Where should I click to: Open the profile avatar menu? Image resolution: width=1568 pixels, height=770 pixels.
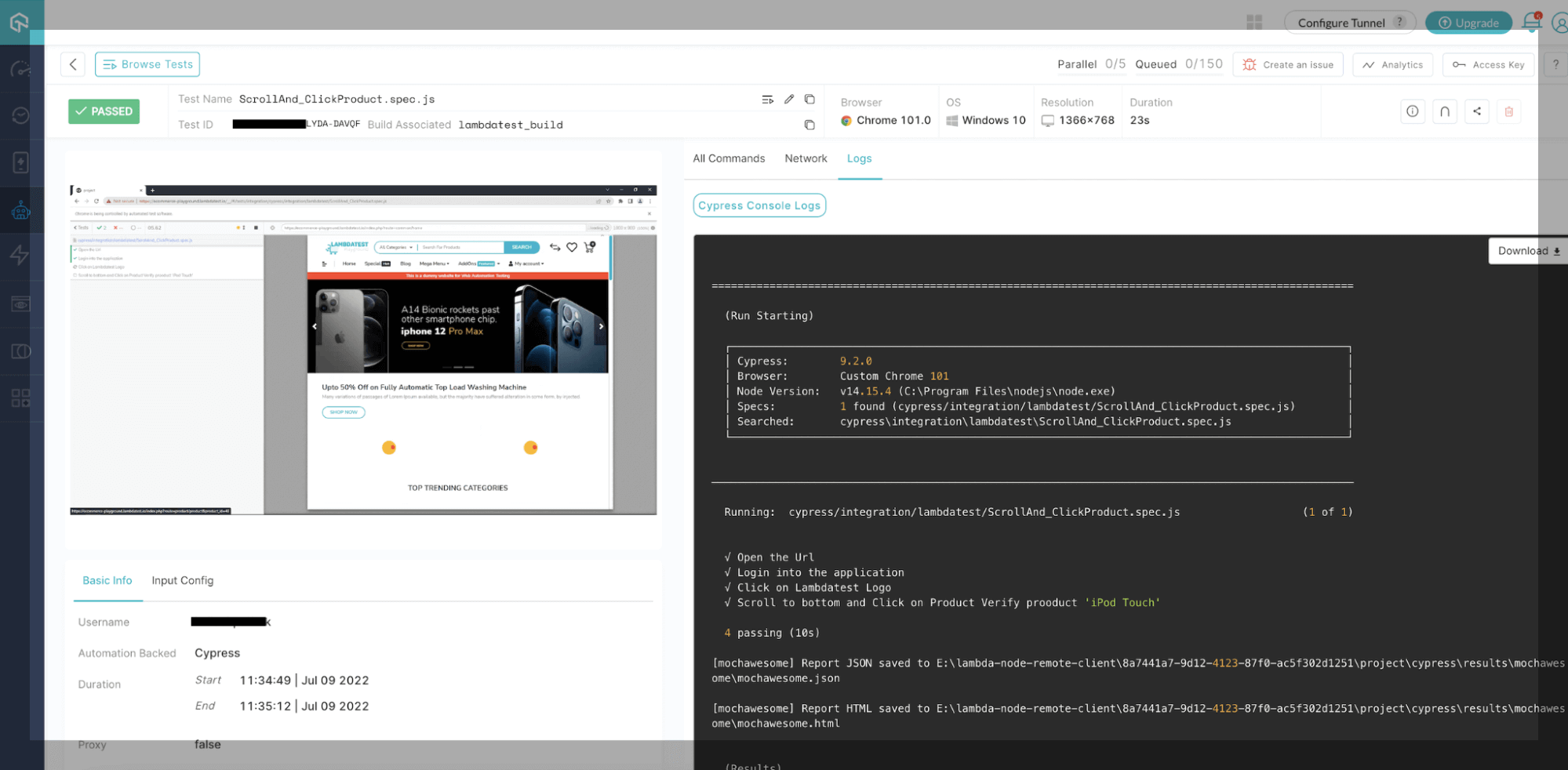coord(1560,22)
